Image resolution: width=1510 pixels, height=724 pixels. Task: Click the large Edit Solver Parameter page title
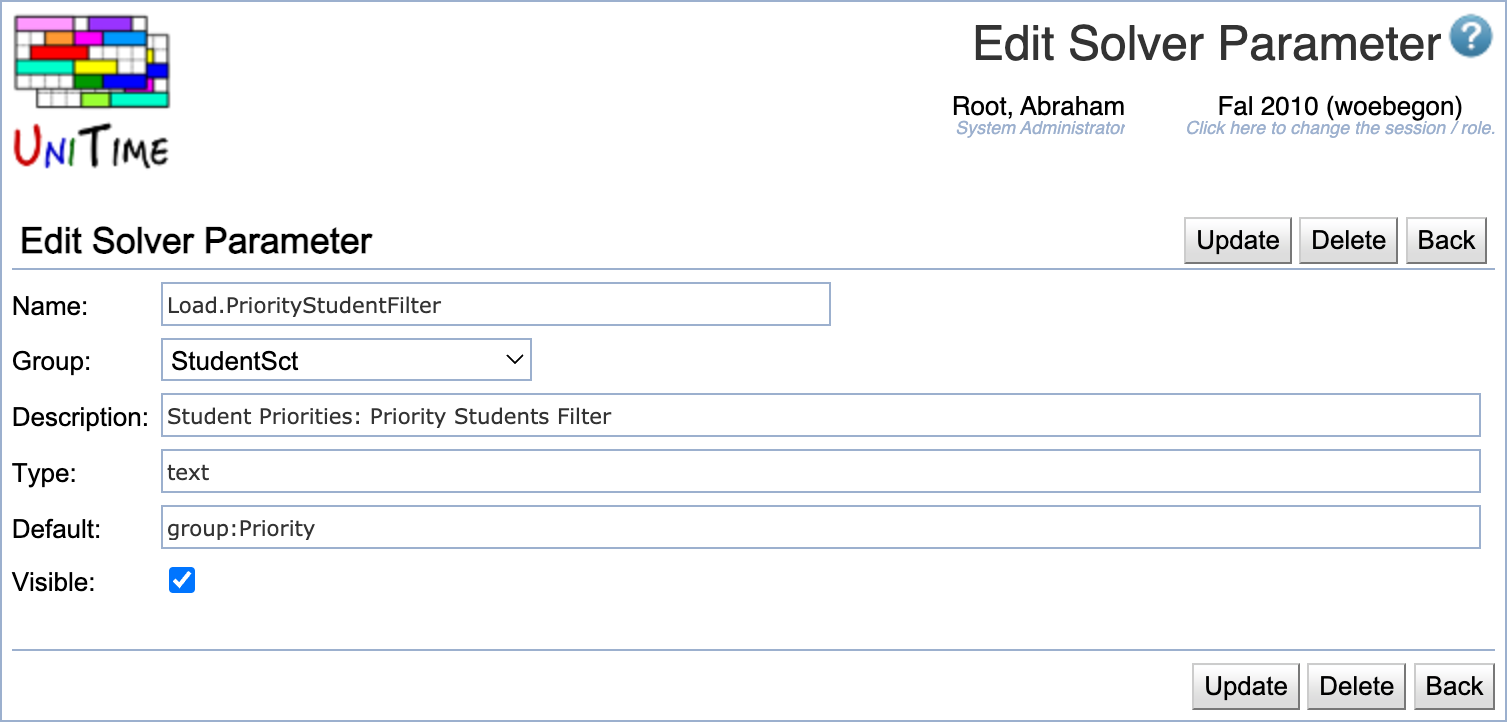1206,44
